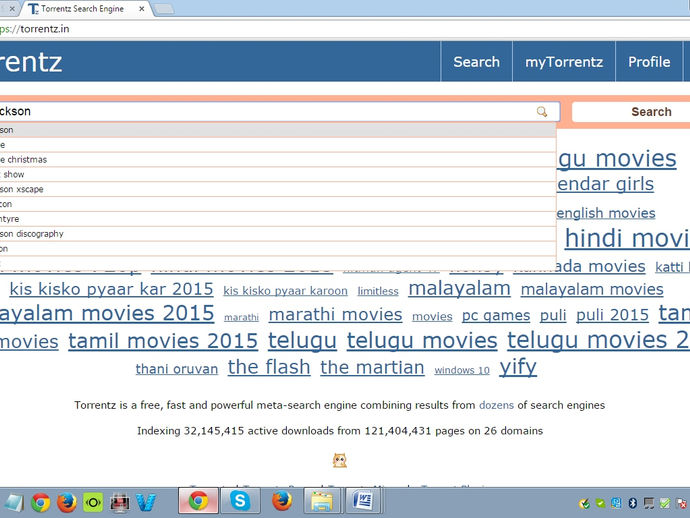The height and width of the screenshot is (518, 690).
Task: Click the Torrentz favicon on the browser tab
Action: pos(33,9)
